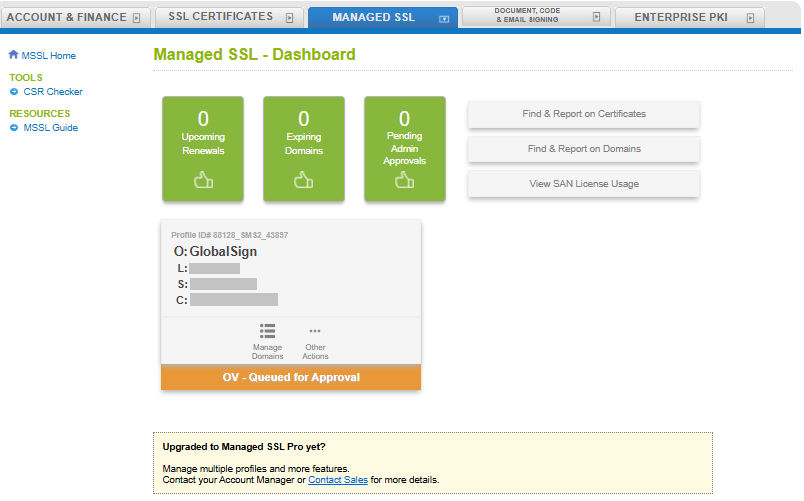Viewport: 804px width, 501px height.
Task: Open View SAN License Usage
Action: point(584,184)
